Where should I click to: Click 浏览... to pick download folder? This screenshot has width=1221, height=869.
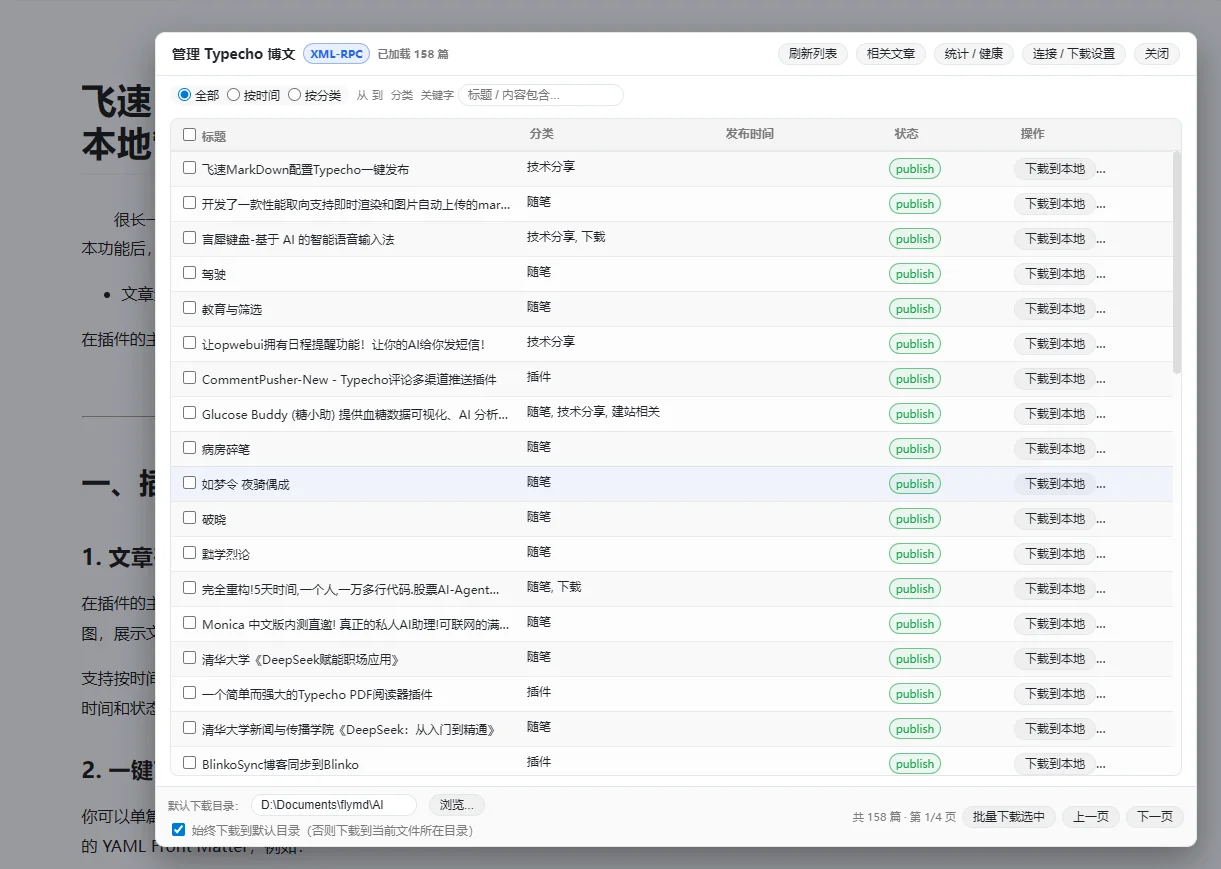coord(457,805)
